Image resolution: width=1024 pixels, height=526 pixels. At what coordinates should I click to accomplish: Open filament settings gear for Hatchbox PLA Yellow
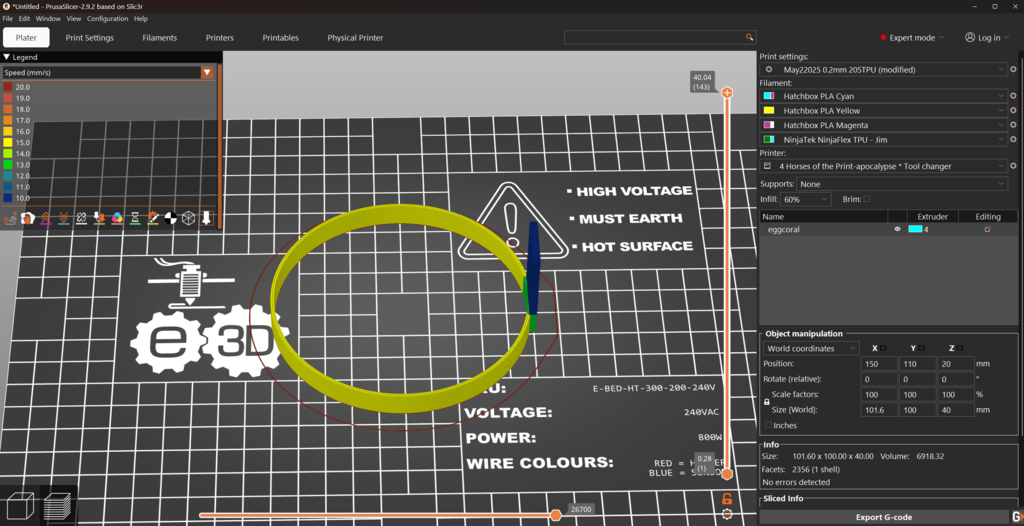[1014, 110]
